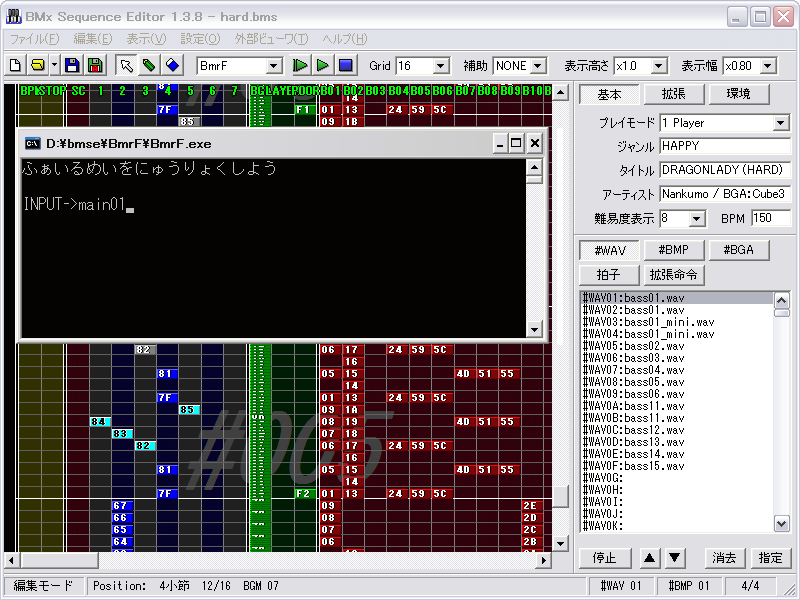Select the green pencil write tool

[x=149, y=66]
